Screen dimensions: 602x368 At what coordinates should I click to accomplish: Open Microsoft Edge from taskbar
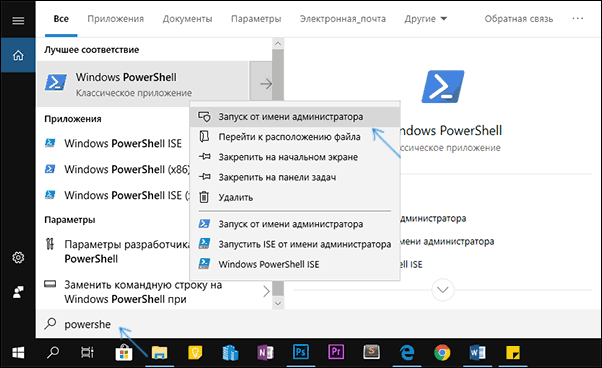tap(407, 353)
